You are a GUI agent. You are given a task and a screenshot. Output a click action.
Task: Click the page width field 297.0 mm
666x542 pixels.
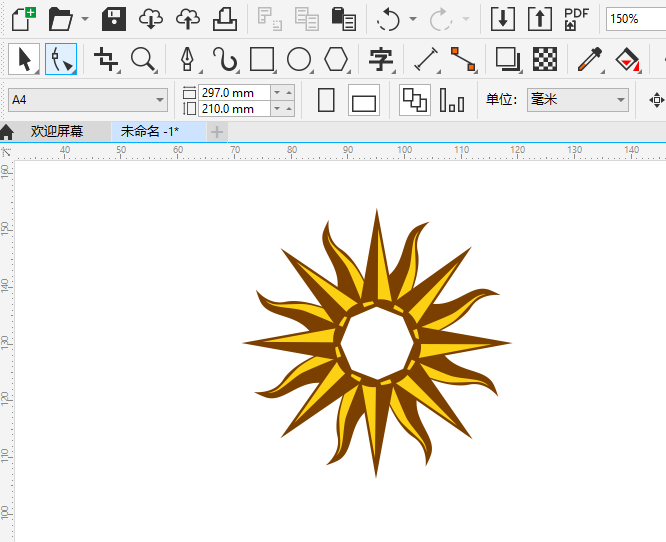point(234,92)
